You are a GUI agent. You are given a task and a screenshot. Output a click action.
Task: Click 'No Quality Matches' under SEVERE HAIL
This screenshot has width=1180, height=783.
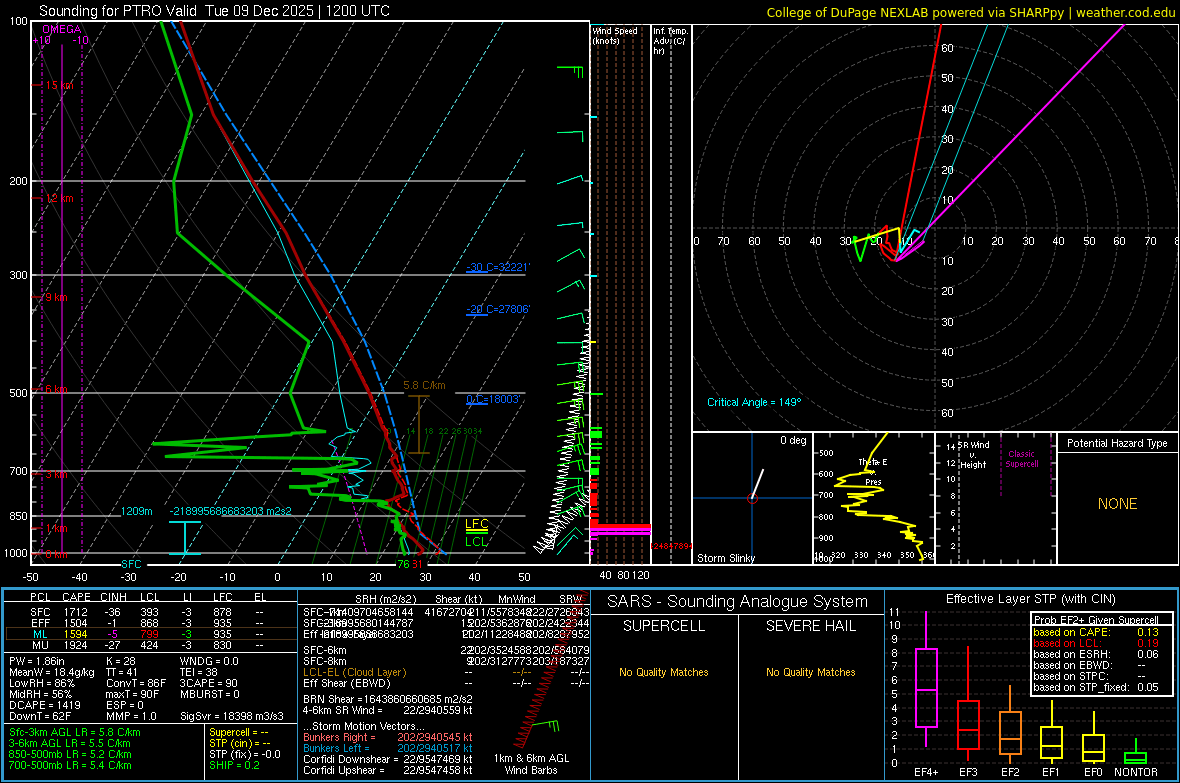pyautogui.click(x=810, y=672)
